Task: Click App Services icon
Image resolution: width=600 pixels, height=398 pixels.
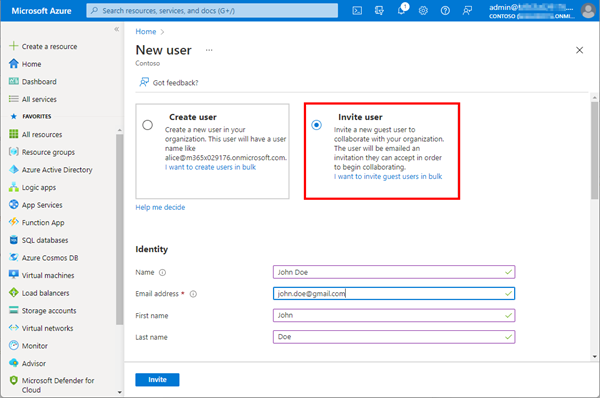Action: point(13,205)
